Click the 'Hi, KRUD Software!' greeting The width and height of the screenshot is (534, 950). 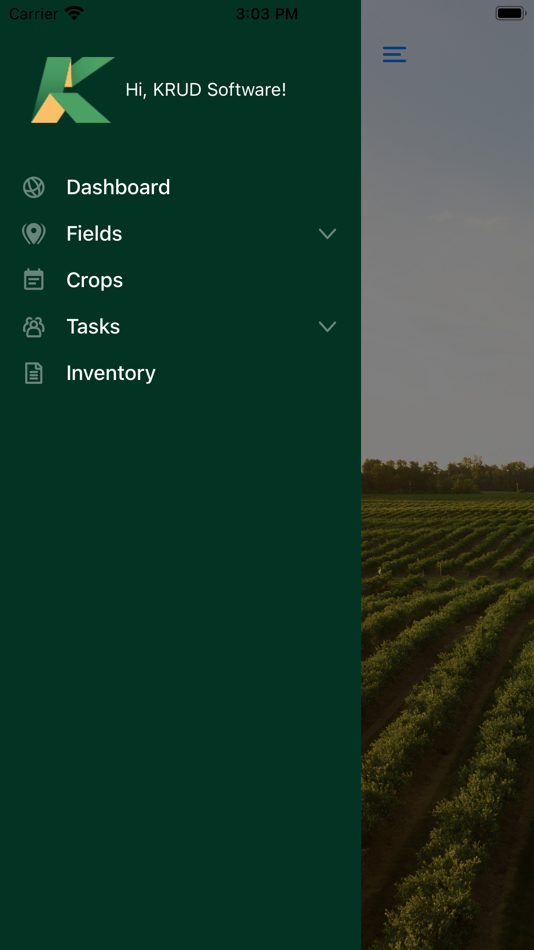pos(206,90)
